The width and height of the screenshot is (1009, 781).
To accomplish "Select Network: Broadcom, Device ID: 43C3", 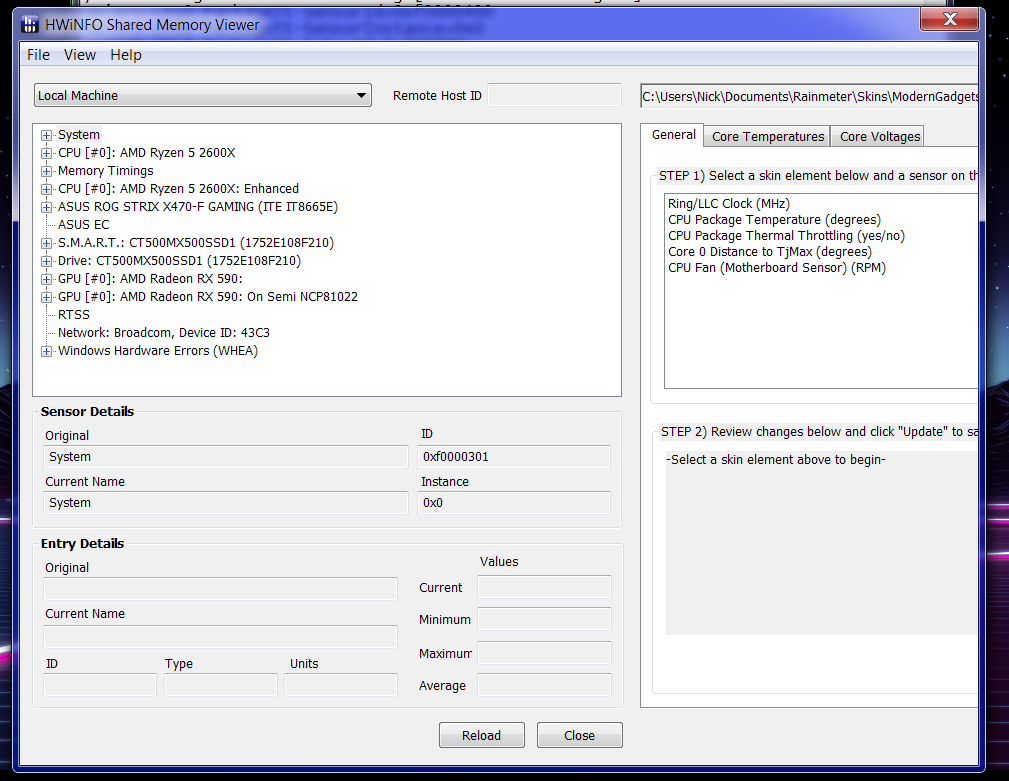I will click(x=163, y=333).
